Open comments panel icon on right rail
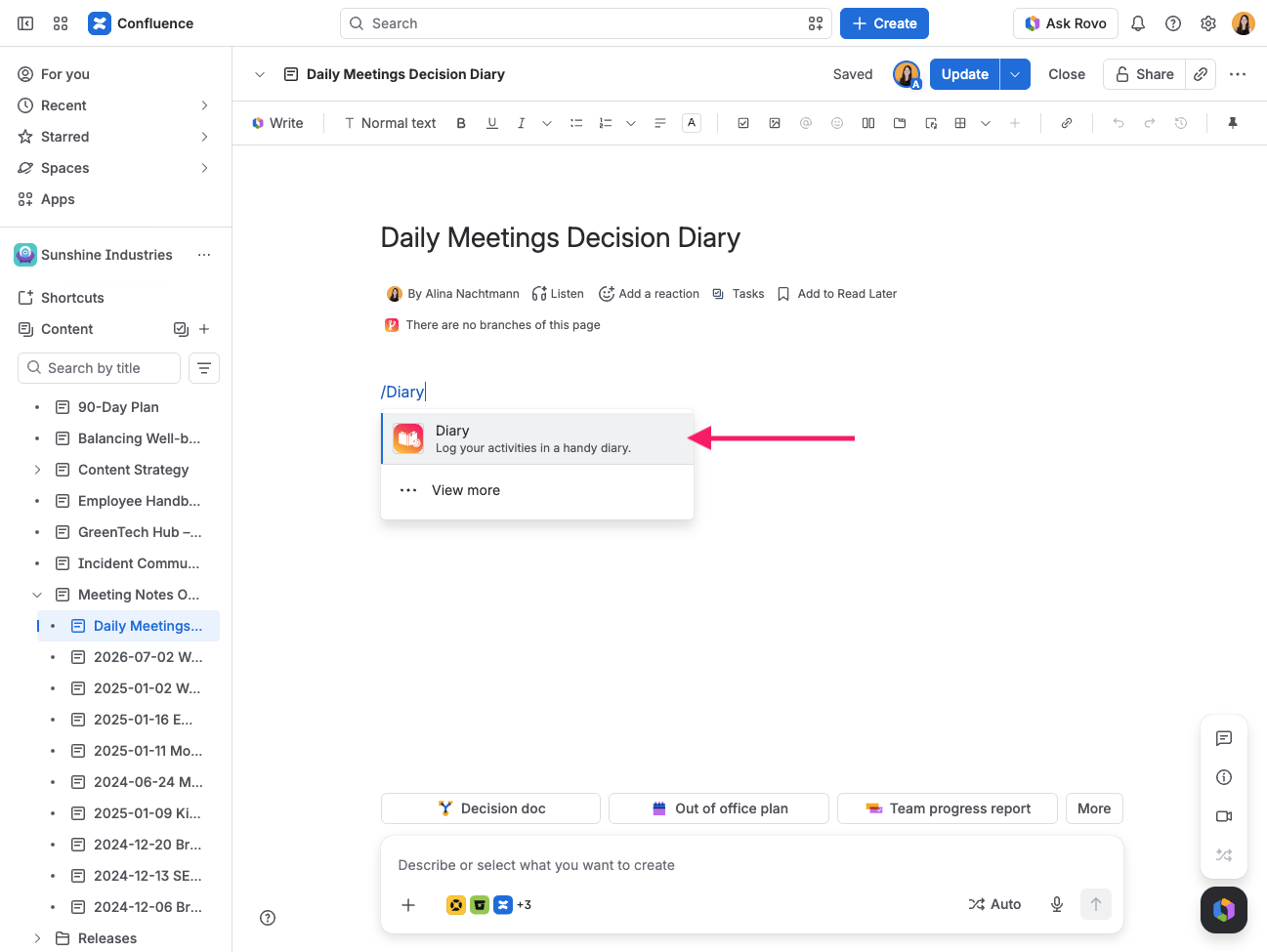The height and width of the screenshot is (952, 1267). click(1224, 738)
